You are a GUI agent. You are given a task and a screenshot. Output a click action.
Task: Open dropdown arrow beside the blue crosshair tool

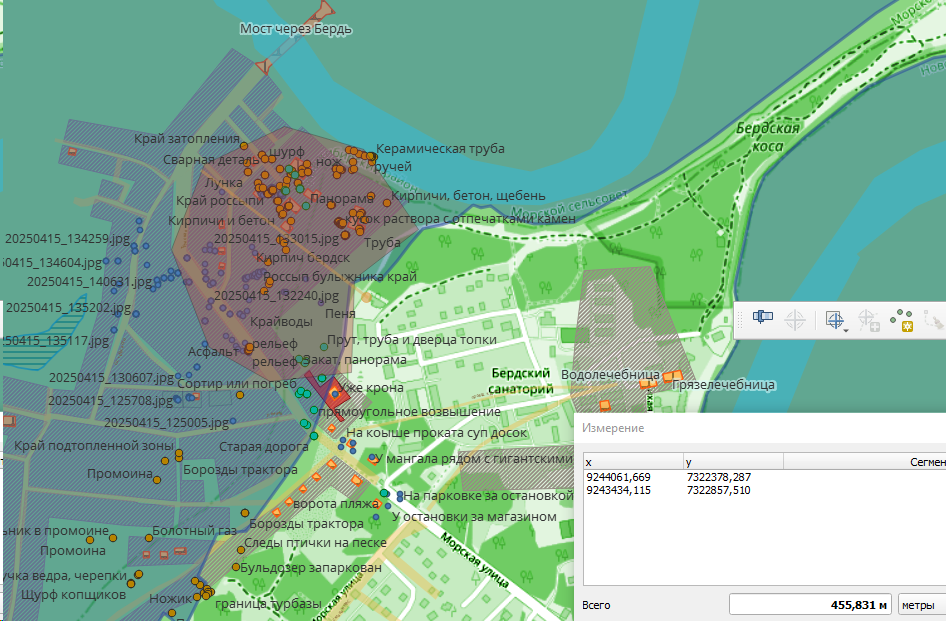[x=846, y=328]
